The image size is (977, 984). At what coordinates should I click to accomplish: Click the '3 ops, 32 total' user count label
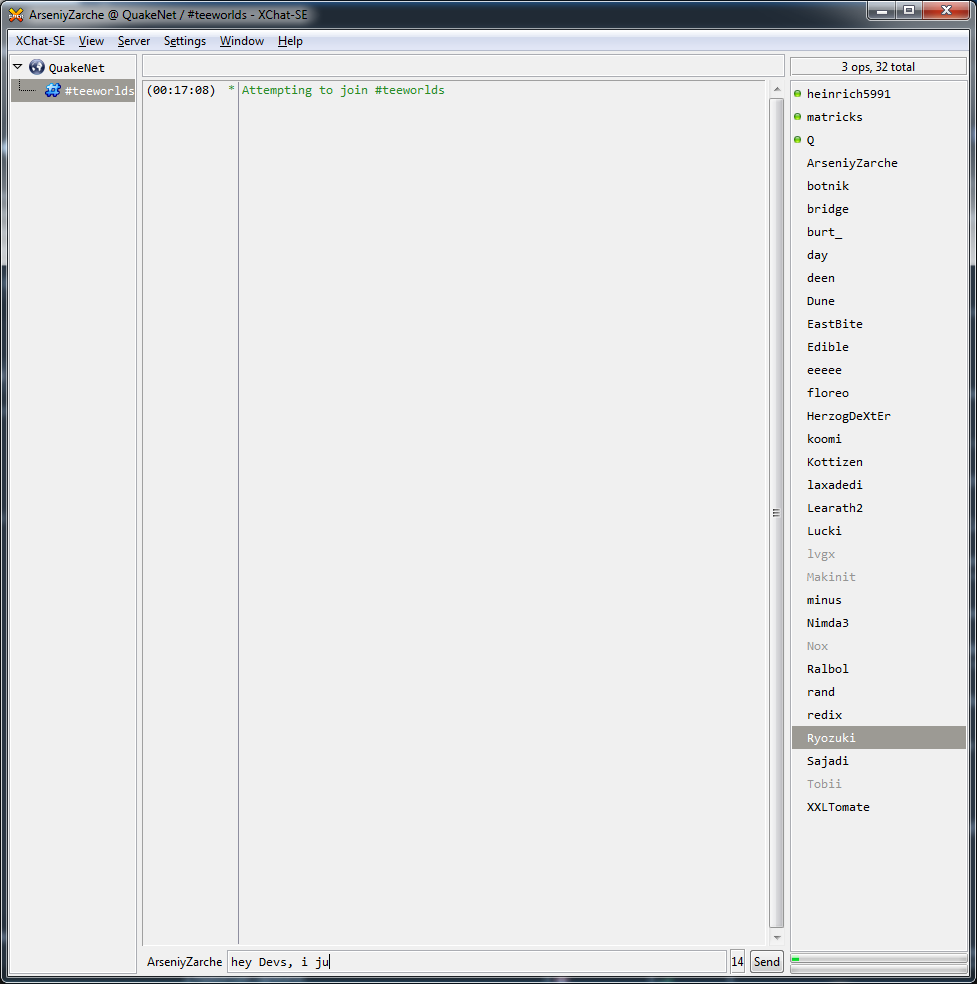[x=878, y=67]
